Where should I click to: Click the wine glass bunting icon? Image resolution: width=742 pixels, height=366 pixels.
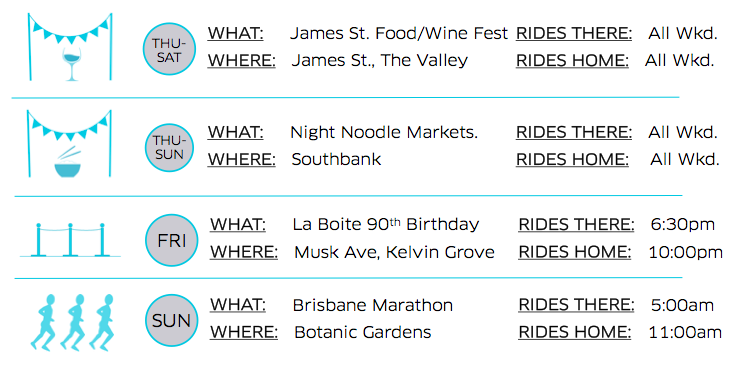(70, 47)
